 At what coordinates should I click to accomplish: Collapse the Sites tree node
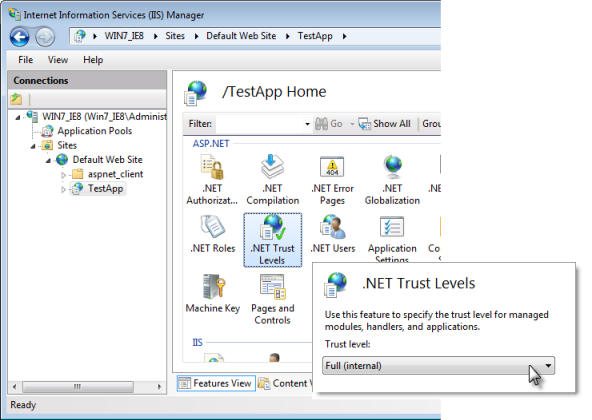tap(33, 146)
